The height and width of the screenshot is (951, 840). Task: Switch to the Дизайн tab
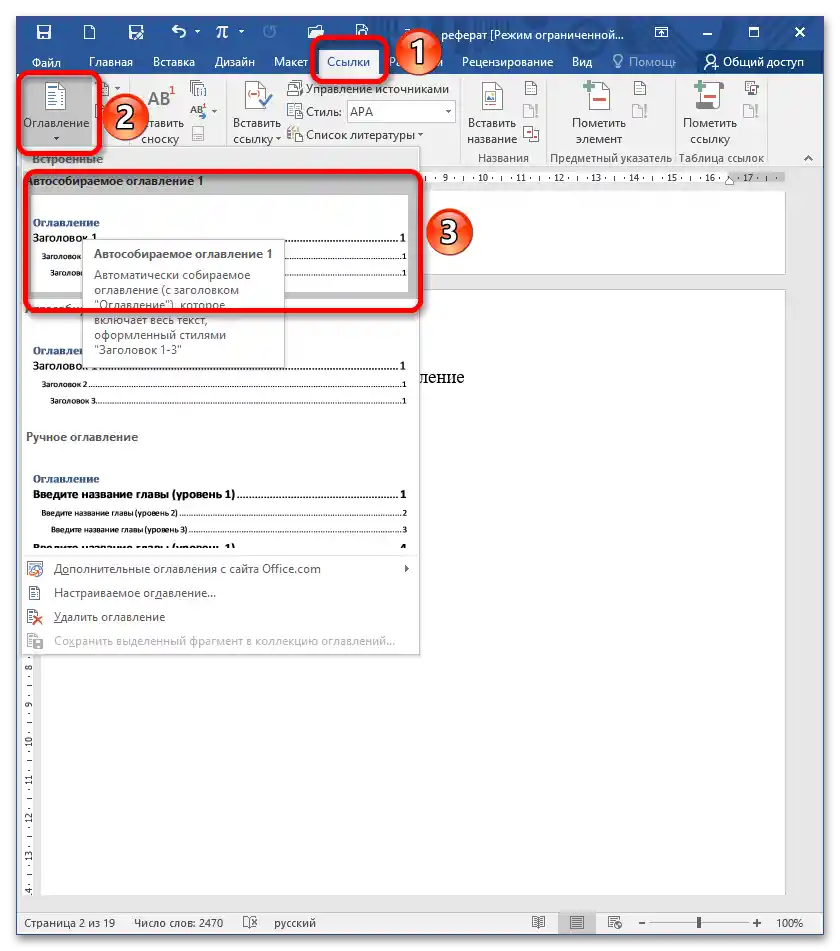[234, 62]
